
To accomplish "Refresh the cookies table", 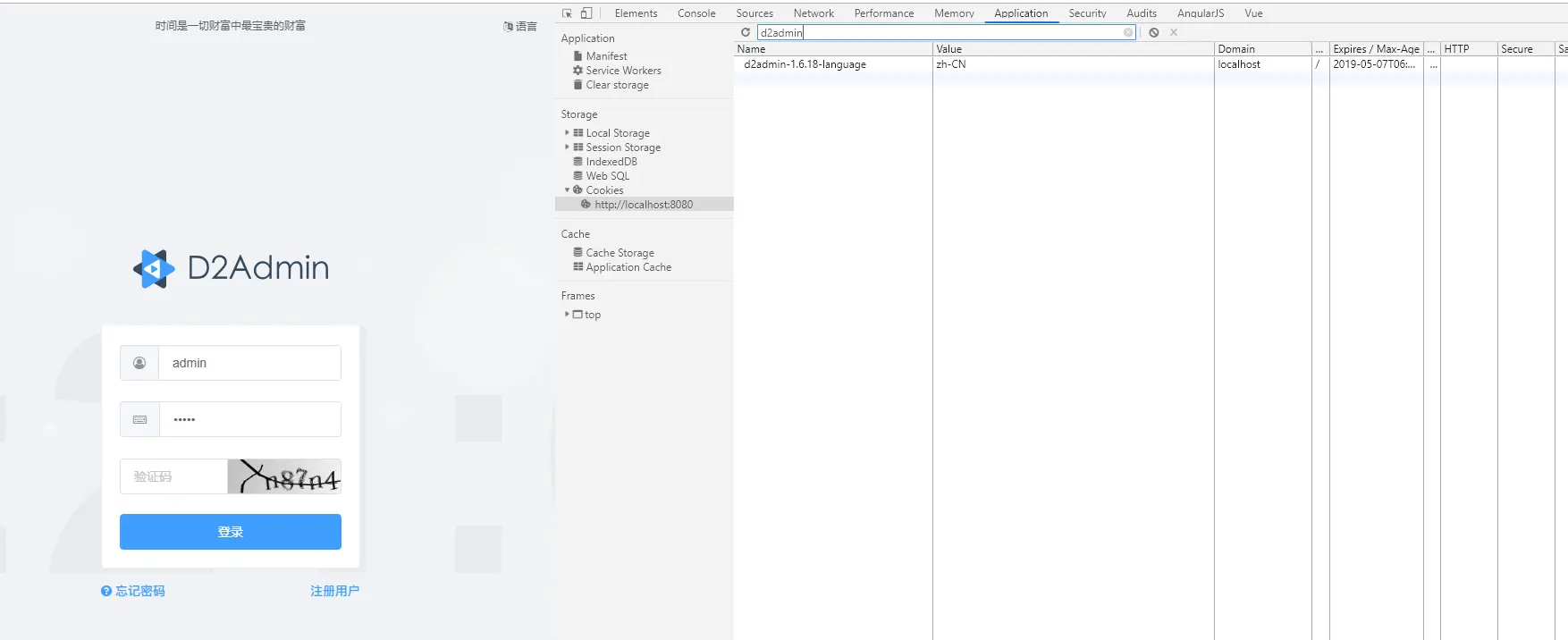I will [746, 32].
